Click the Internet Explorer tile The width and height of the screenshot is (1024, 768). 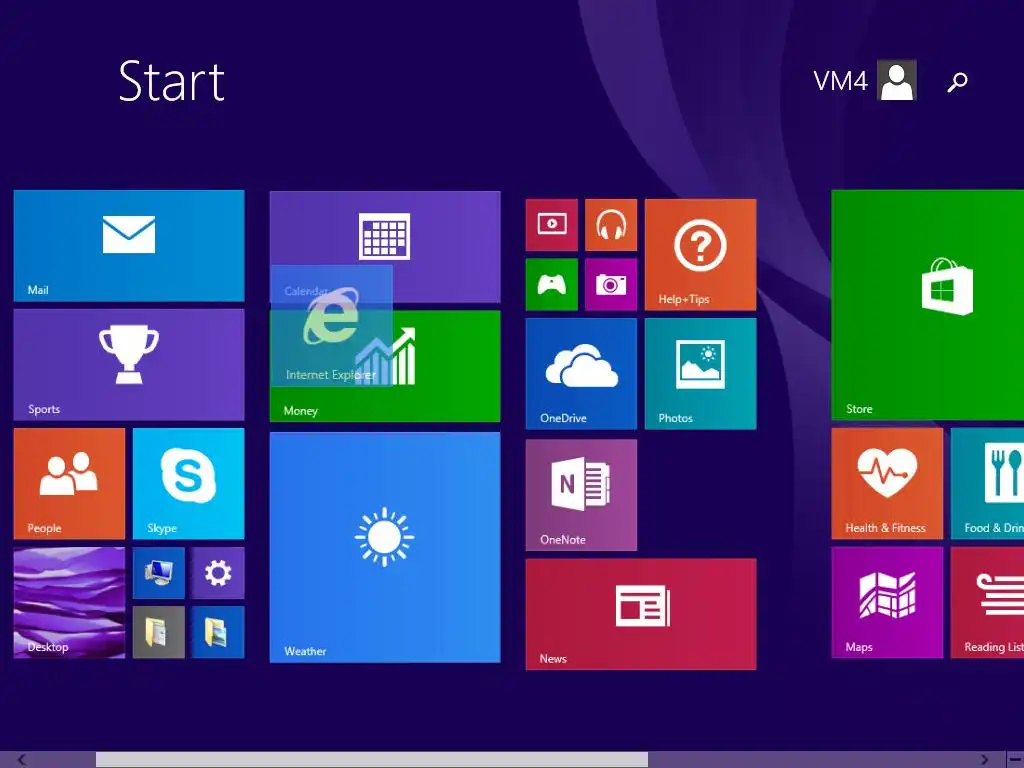pos(331,326)
